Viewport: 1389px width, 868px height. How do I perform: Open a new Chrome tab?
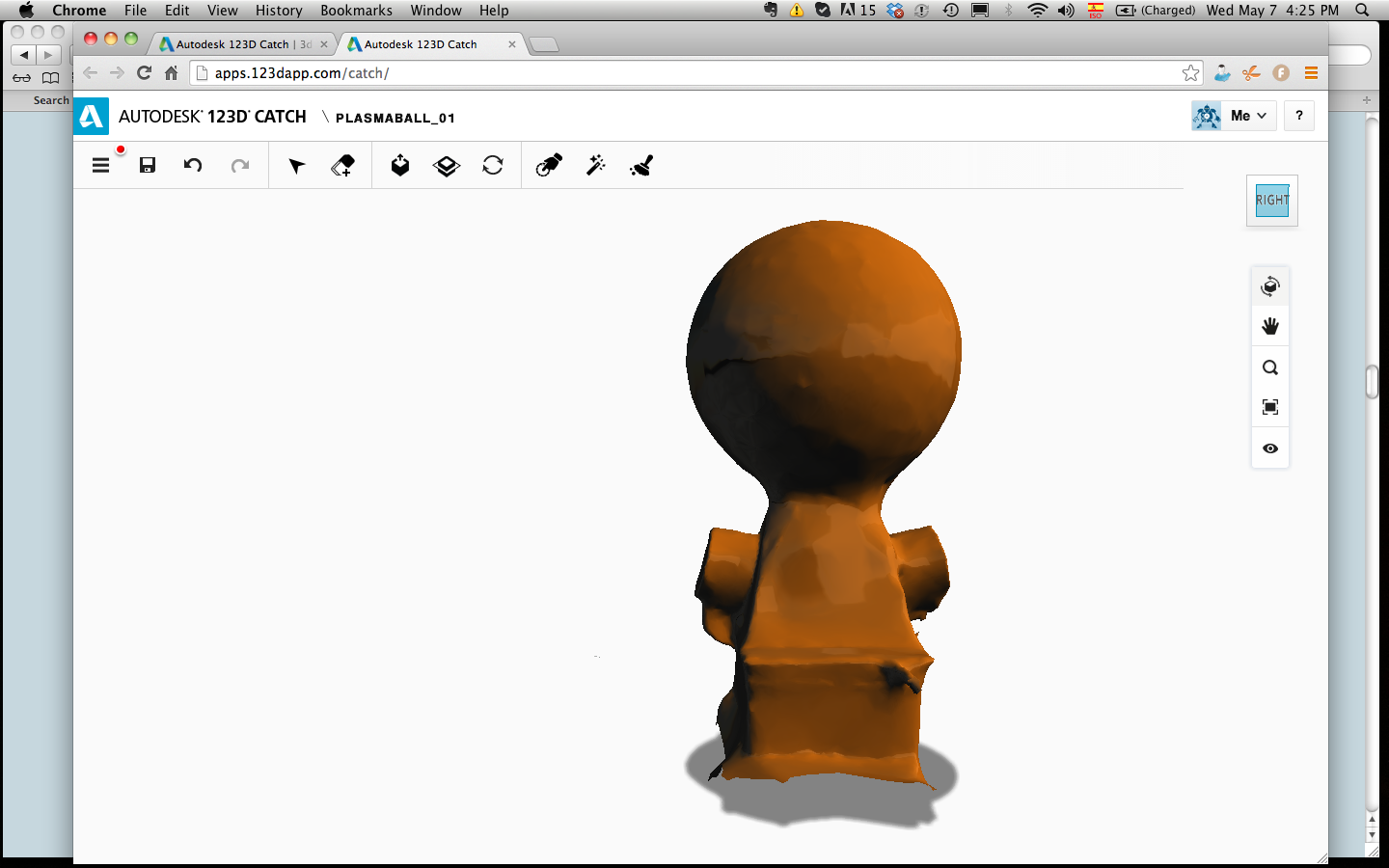click(x=544, y=44)
